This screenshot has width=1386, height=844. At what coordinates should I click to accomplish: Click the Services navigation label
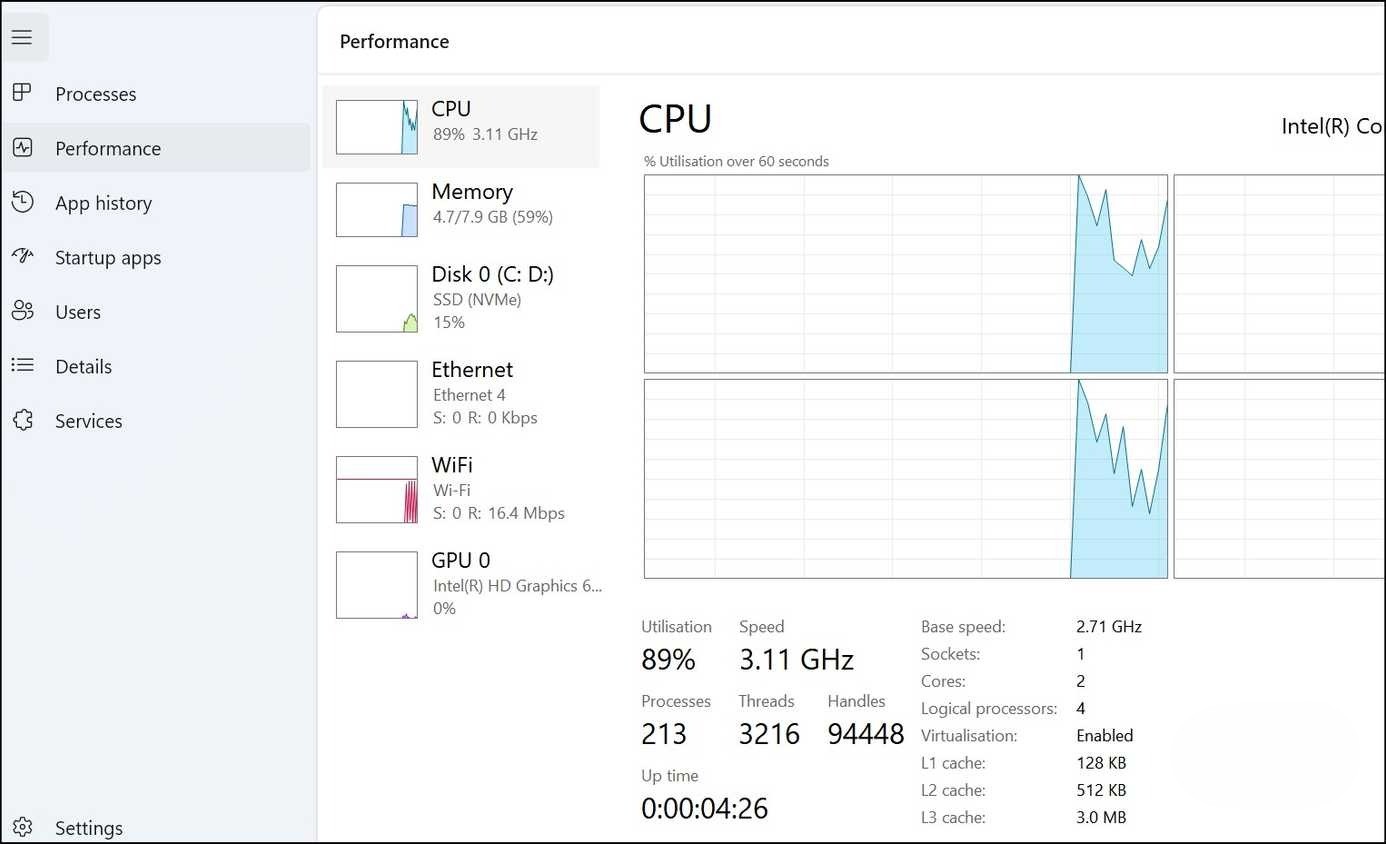pyautogui.click(x=89, y=421)
